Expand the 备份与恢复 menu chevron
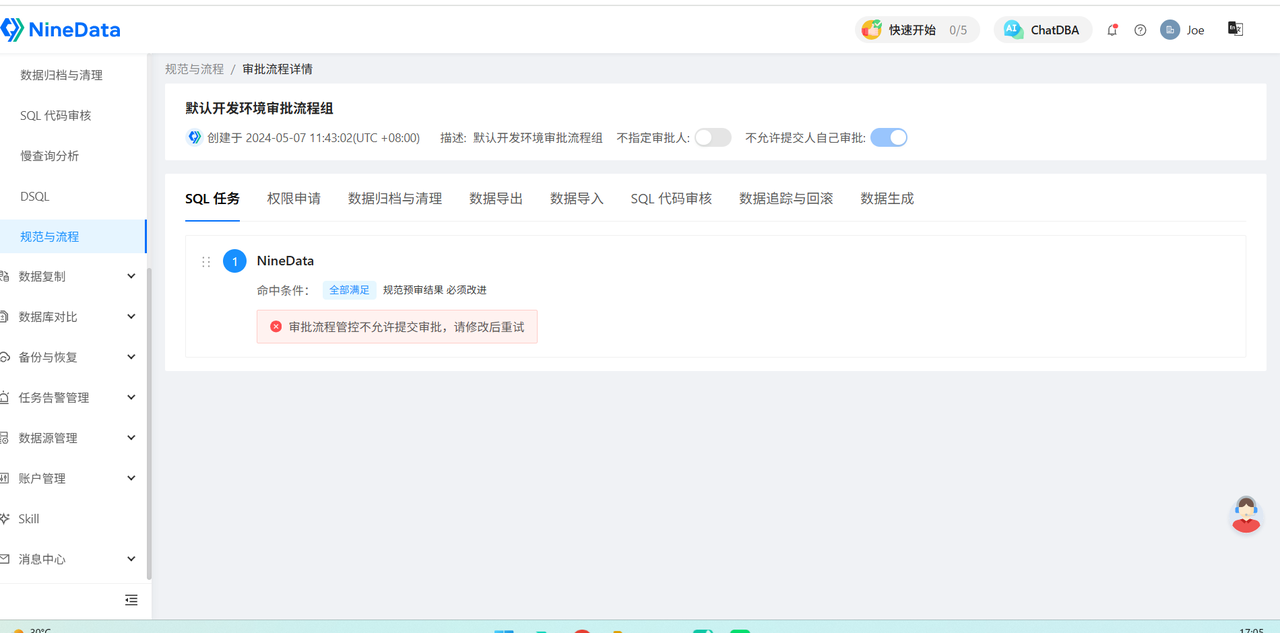This screenshot has height=633, width=1280. click(x=131, y=357)
